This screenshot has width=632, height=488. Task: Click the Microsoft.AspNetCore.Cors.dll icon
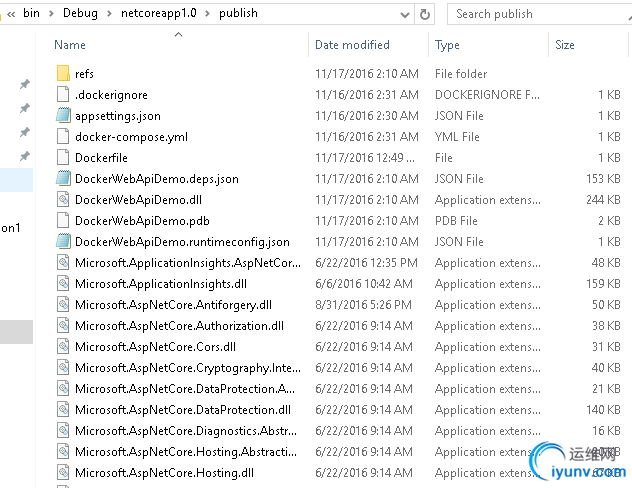(63, 346)
